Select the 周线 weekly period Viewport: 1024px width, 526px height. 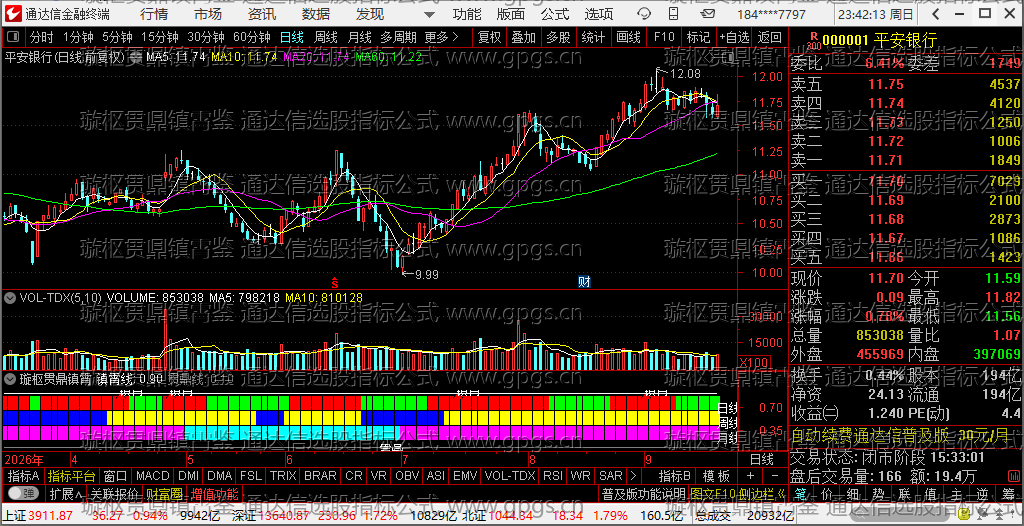(325, 37)
